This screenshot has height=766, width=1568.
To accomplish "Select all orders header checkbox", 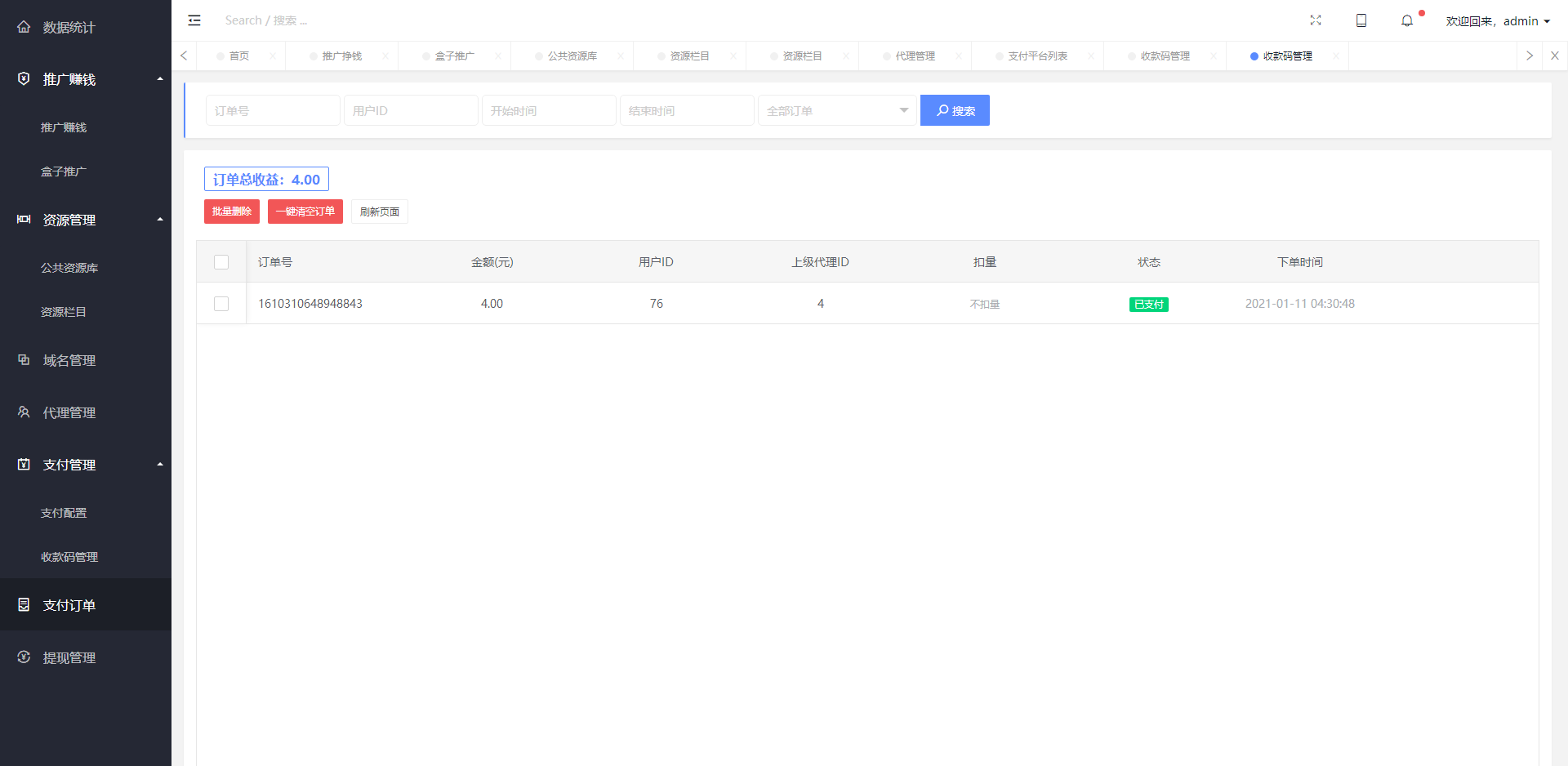I will [x=221, y=262].
